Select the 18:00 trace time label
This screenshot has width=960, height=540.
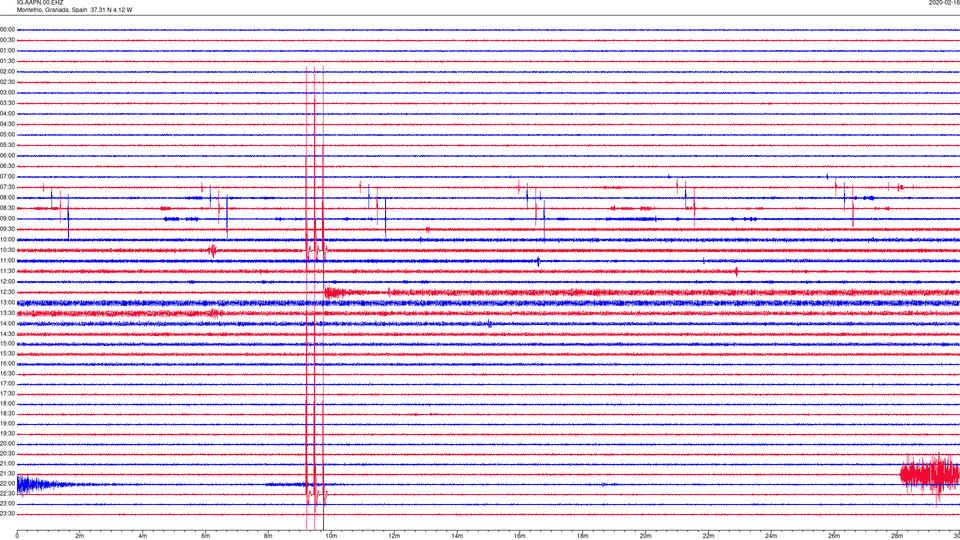[x=7, y=404]
